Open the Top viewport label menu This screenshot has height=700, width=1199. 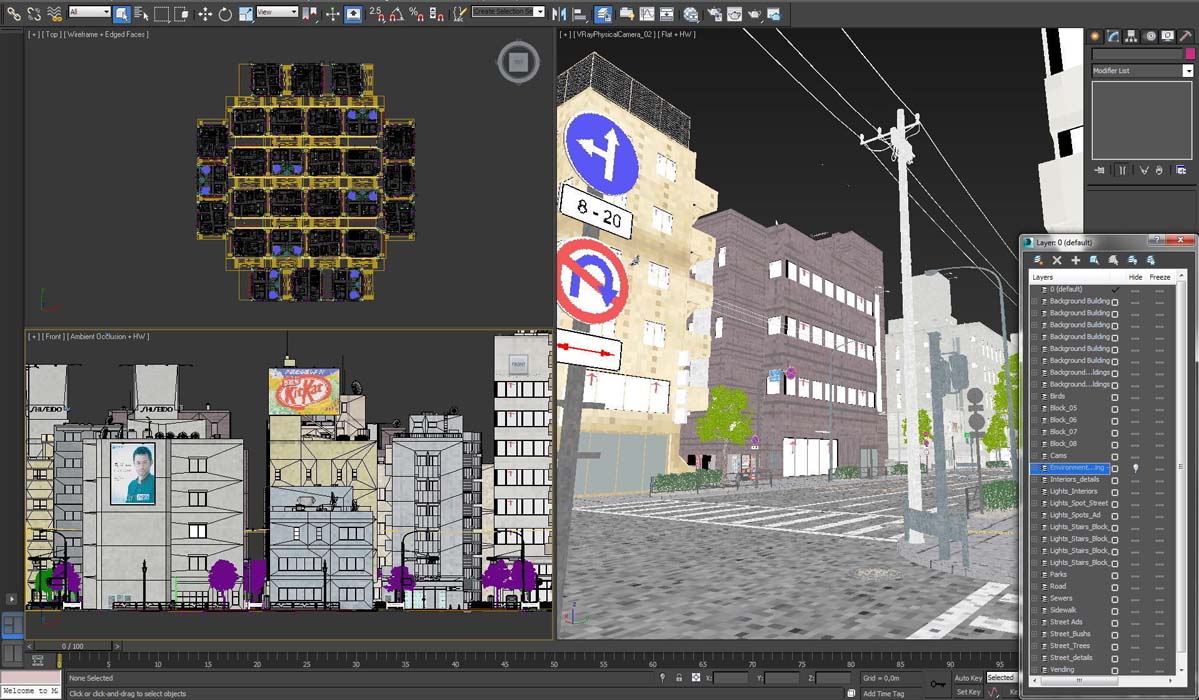coord(52,35)
